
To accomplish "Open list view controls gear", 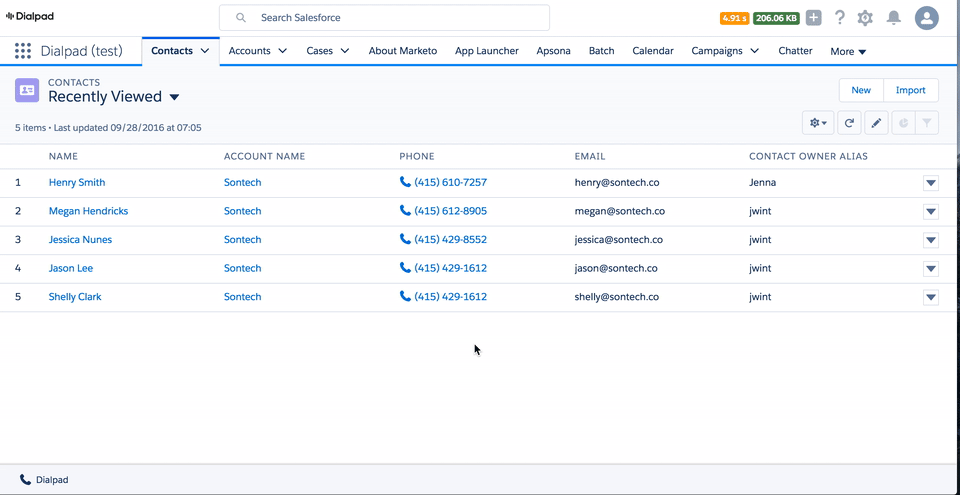I will [818, 123].
